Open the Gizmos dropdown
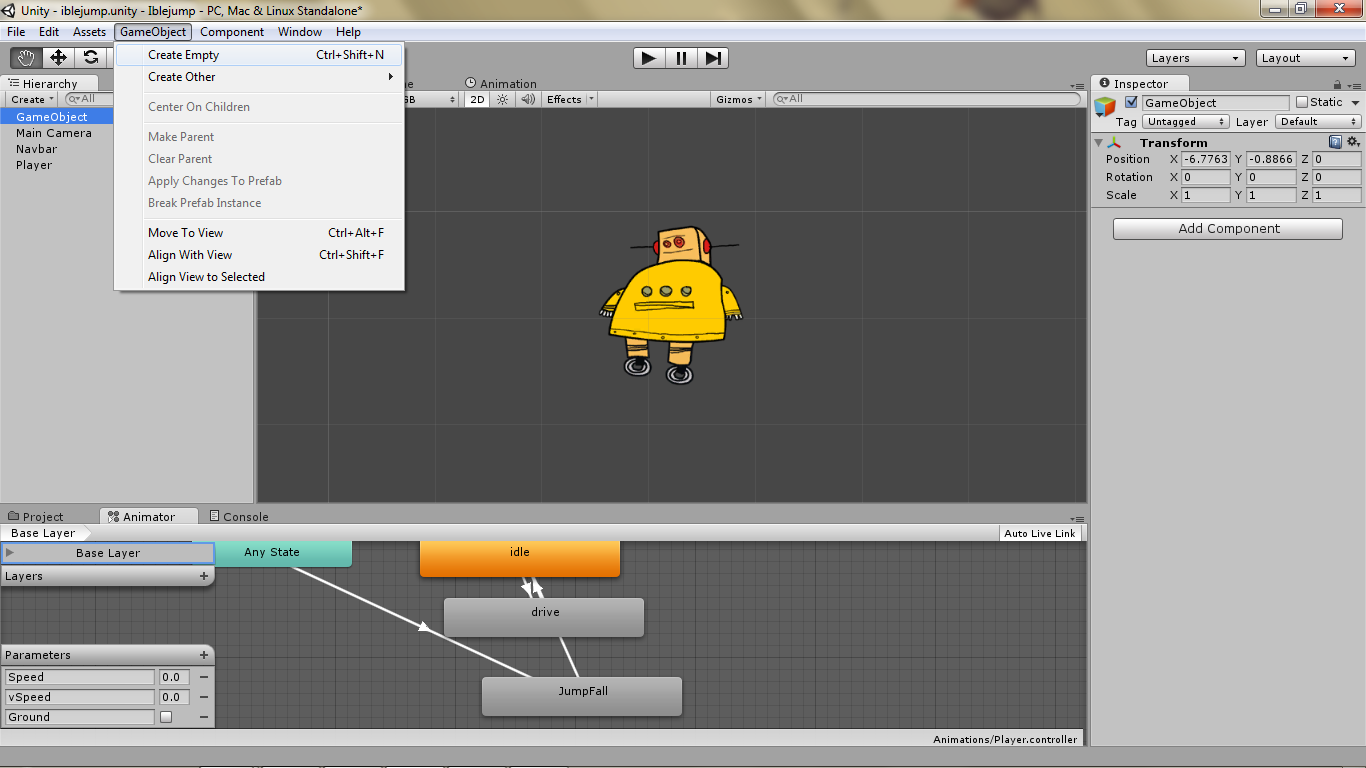The height and width of the screenshot is (768, 1366). click(740, 99)
